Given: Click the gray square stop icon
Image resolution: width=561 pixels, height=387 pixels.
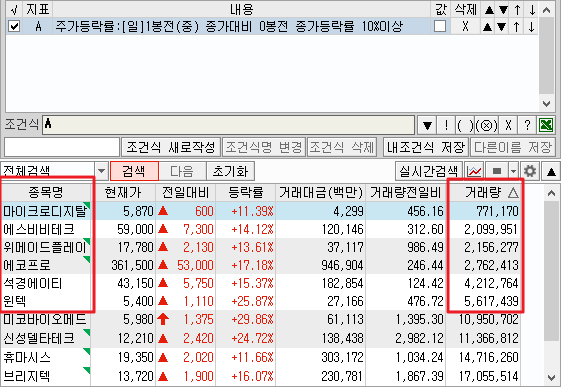Looking at the screenshot, I should click(497, 171).
